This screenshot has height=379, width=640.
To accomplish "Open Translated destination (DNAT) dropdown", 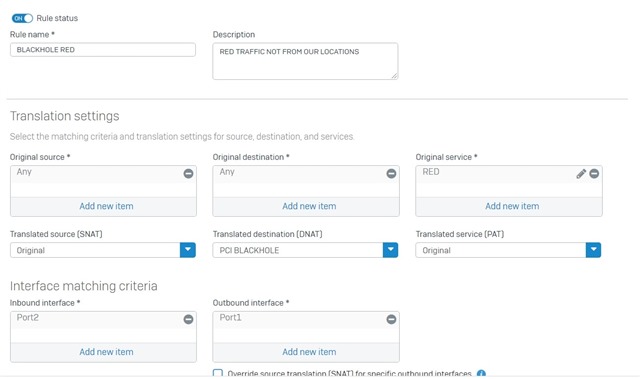I will 390,250.
